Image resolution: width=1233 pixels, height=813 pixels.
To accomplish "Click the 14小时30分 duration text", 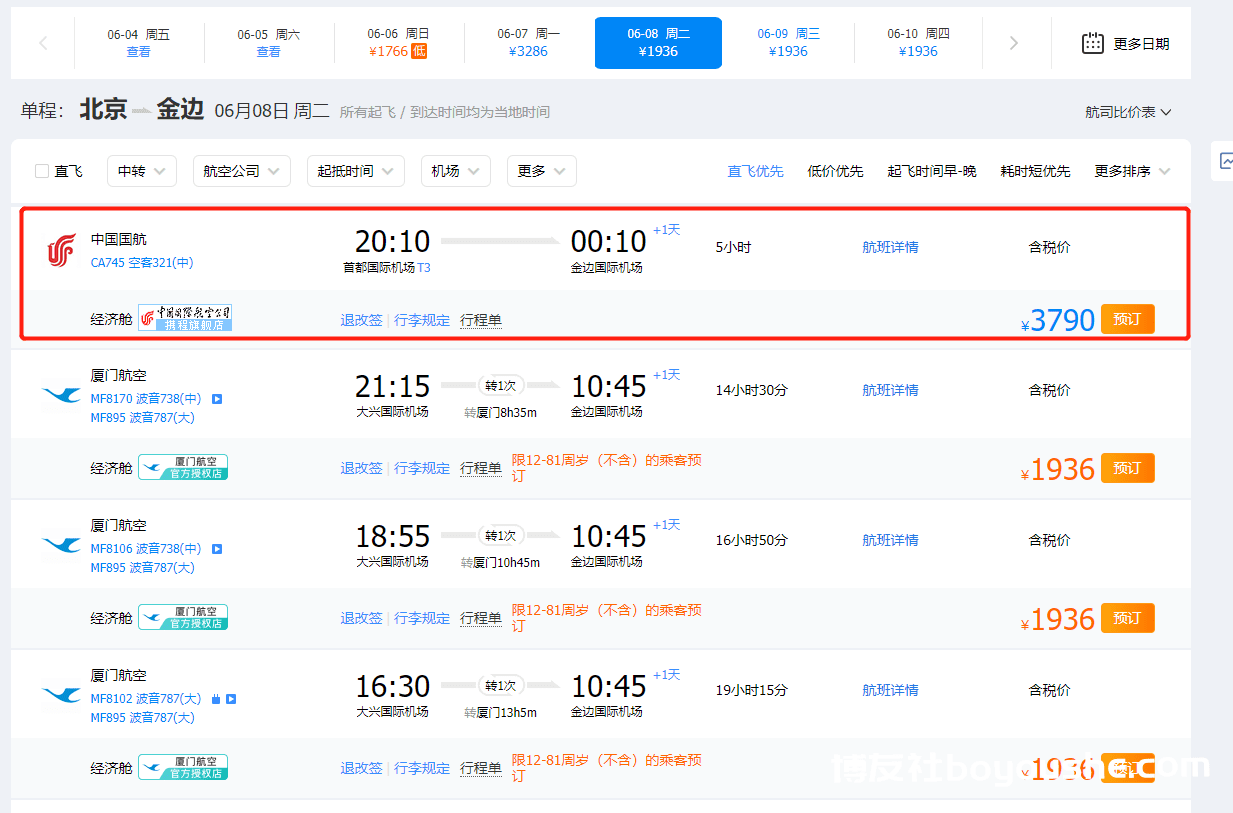I will click(x=751, y=390).
